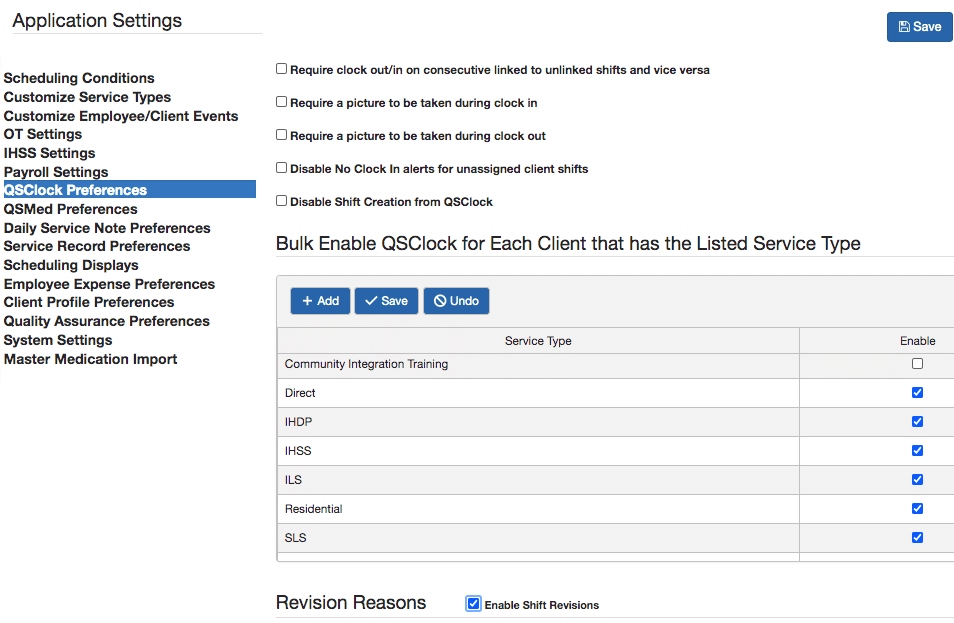Check require clock out/in on consecutive shifts
The width and height of the screenshot is (954, 623).
(x=281, y=69)
